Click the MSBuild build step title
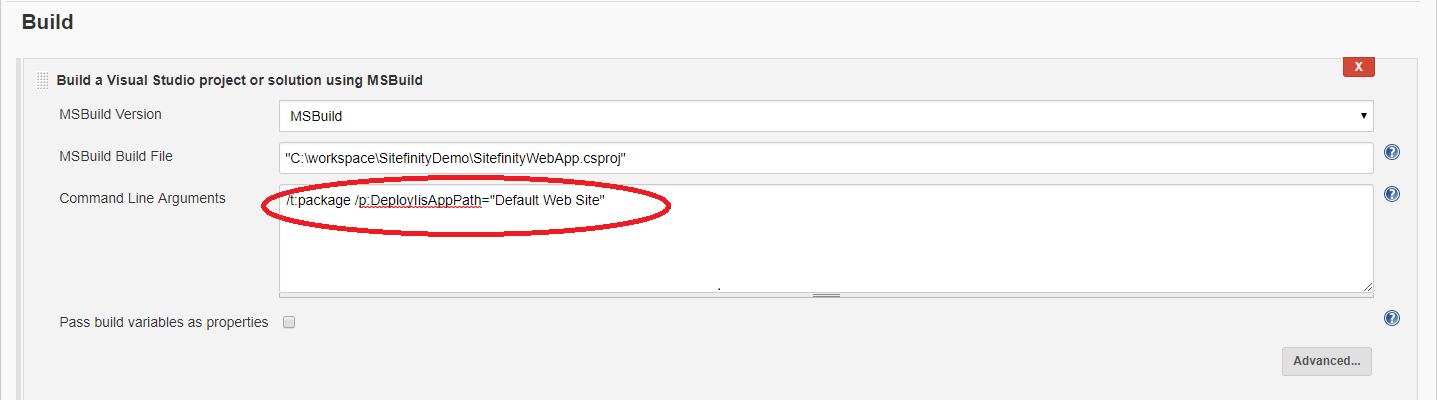The image size is (1437, 400). 239,80
